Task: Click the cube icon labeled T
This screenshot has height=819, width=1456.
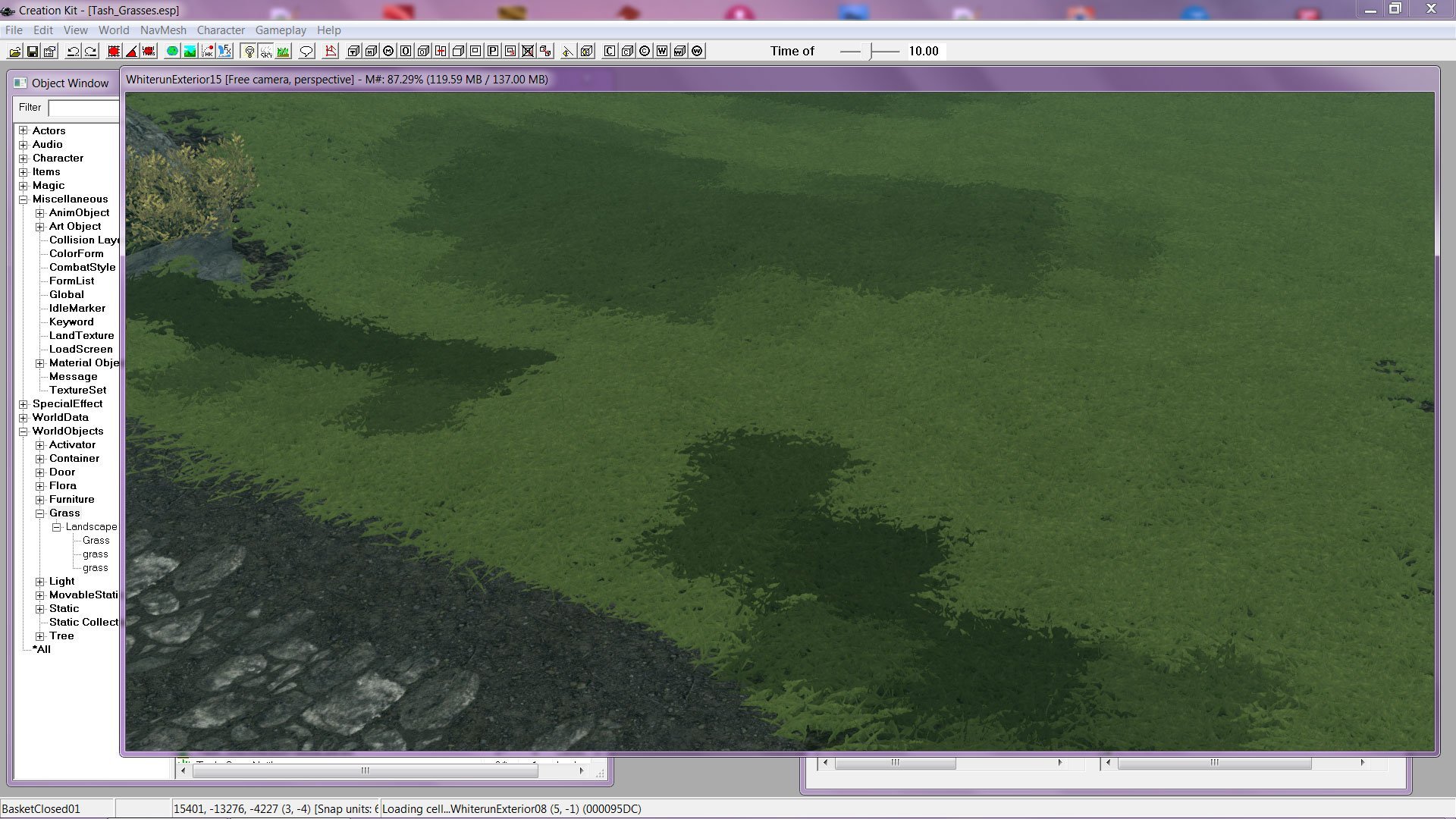Action: (353, 51)
